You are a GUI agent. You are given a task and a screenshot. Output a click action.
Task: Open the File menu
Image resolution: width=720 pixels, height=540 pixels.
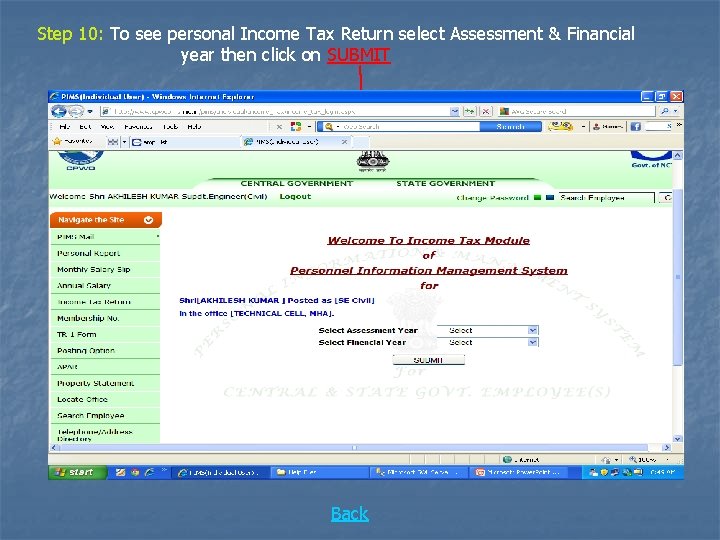click(x=65, y=127)
